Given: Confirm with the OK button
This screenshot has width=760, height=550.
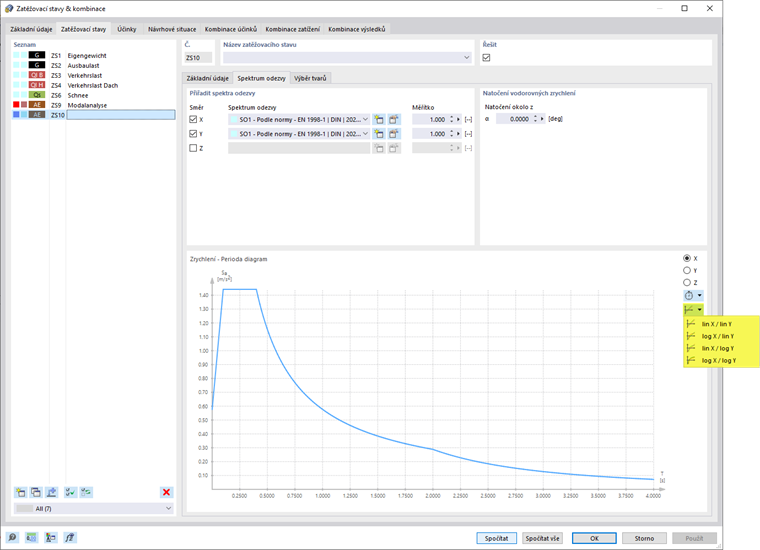Looking at the screenshot, I should [x=594, y=538].
